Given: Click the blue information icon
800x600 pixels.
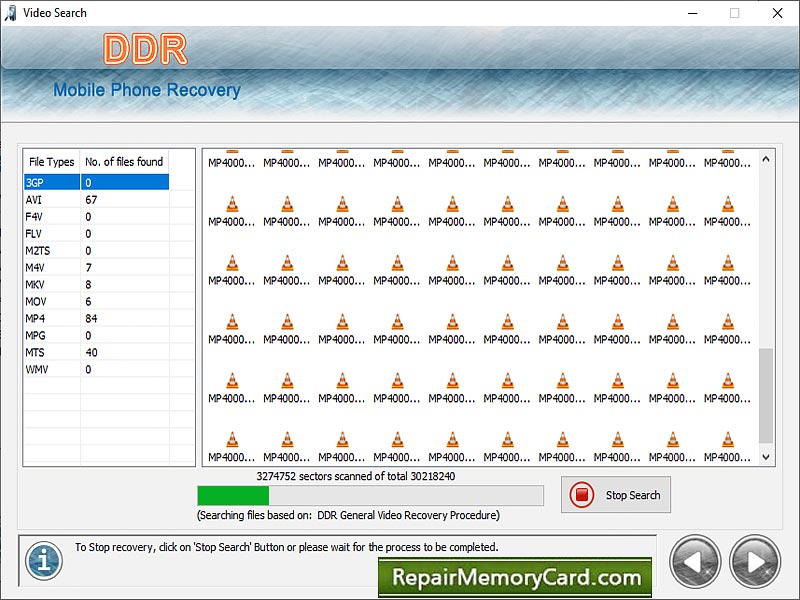Looking at the screenshot, I should click(x=44, y=561).
